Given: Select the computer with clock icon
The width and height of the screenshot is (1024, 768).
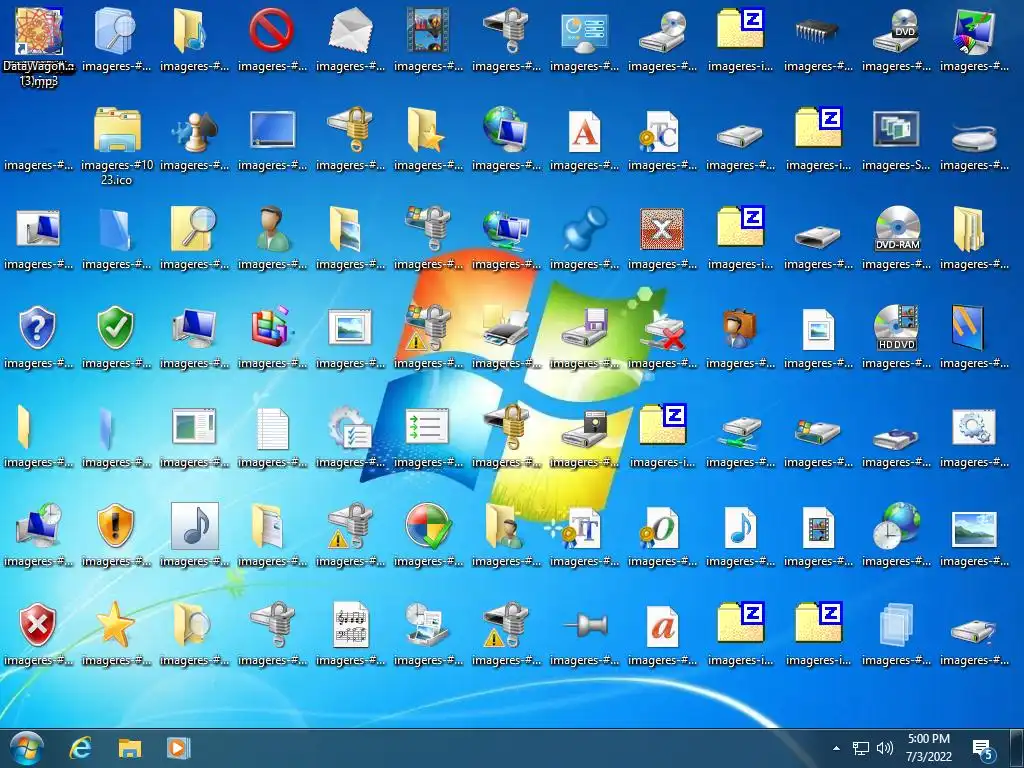Looking at the screenshot, I should (x=39, y=526).
